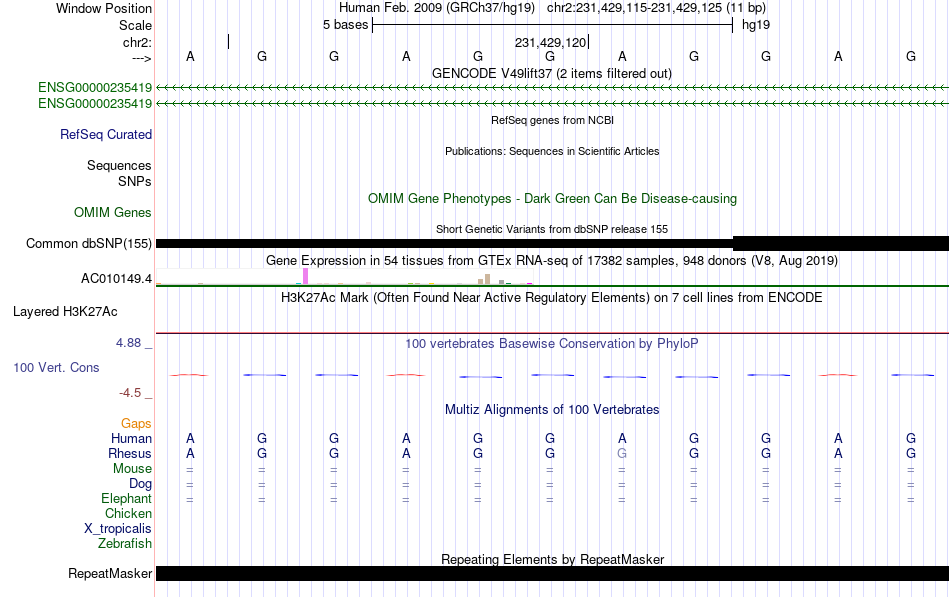This screenshot has width=950, height=597.
Task: Click the AC010149.4 GTEx expression label
Action: (116, 279)
